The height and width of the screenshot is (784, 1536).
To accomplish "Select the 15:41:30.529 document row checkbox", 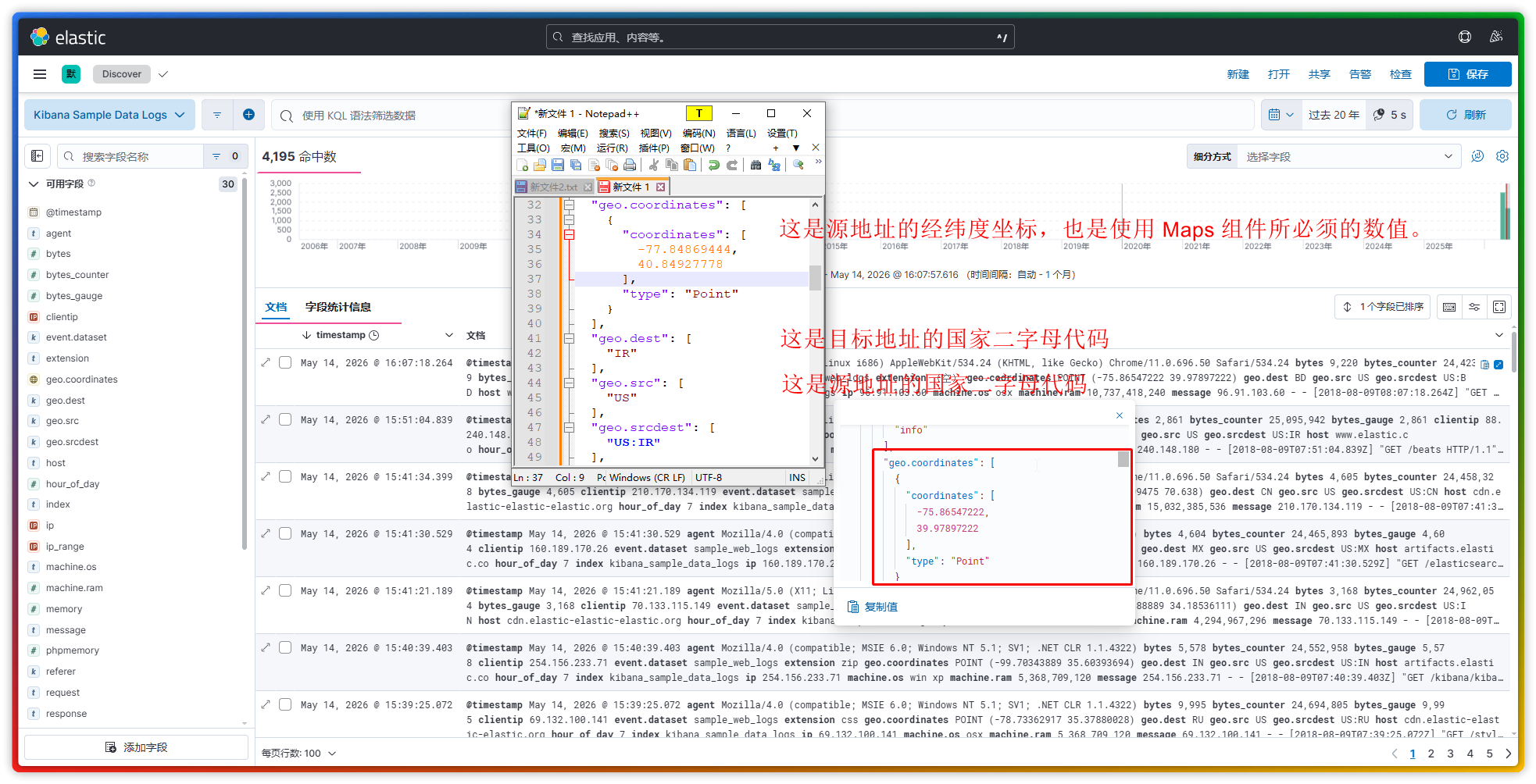I will pyautogui.click(x=286, y=533).
